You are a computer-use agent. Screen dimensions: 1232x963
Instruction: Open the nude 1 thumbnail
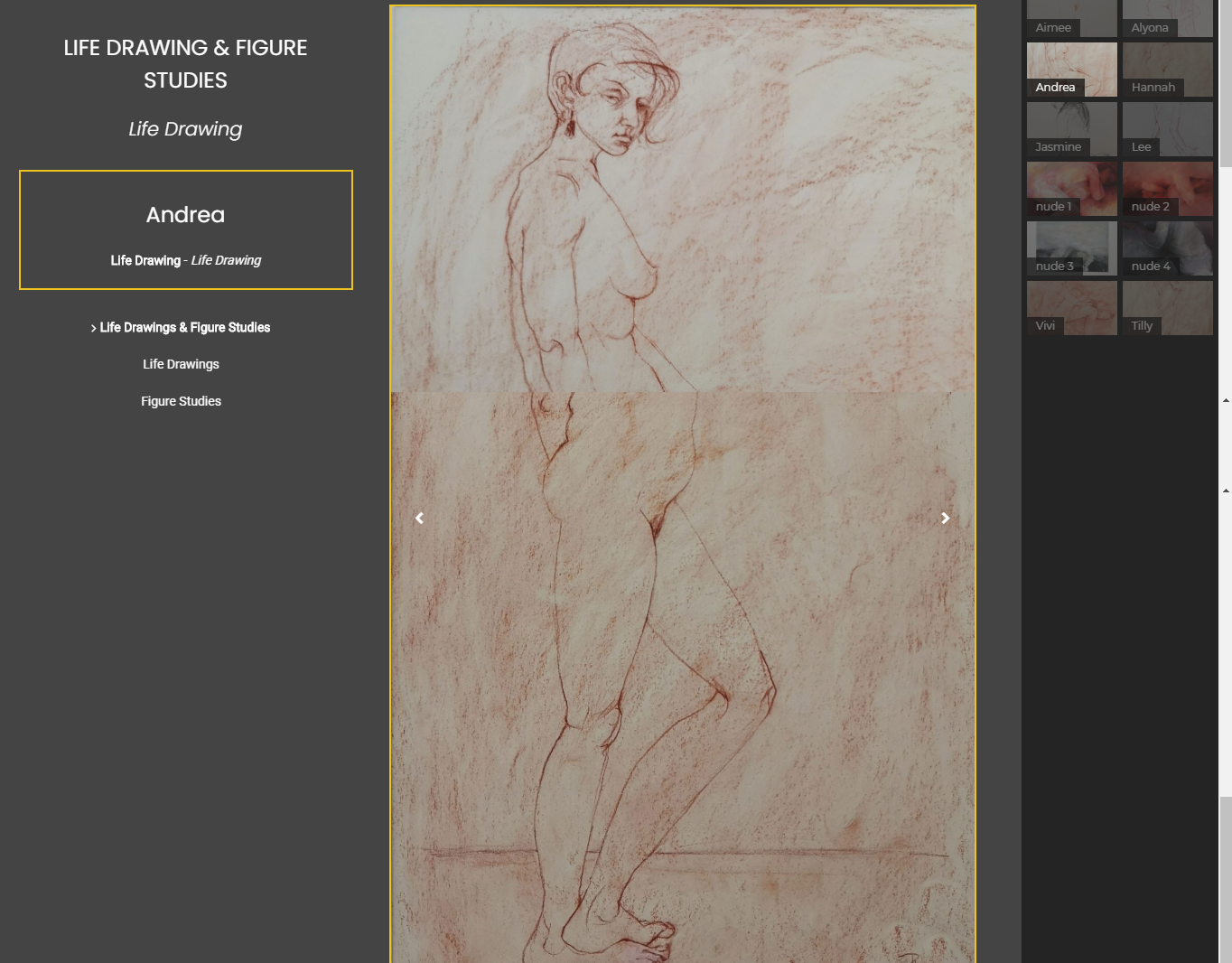coord(1072,189)
